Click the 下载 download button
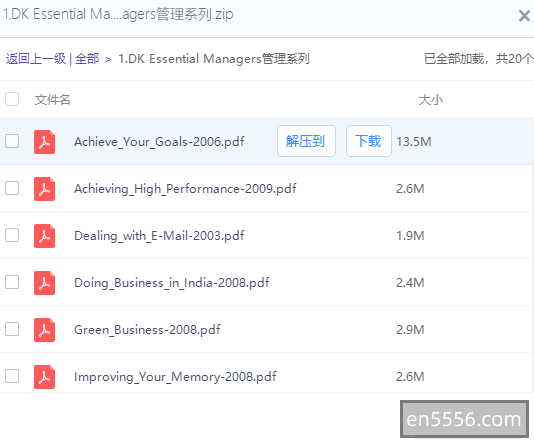 click(x=368, y=141)
